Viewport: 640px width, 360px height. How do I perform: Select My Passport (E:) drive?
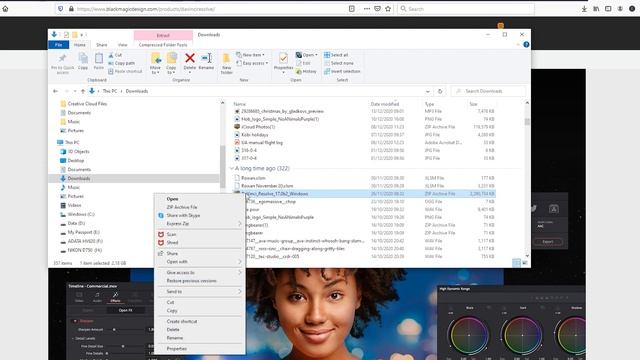click(83, 232)
